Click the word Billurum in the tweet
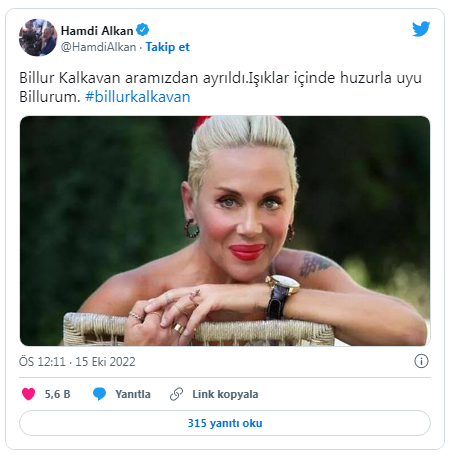This screenshot has width=454, height=461. [49, 97]
